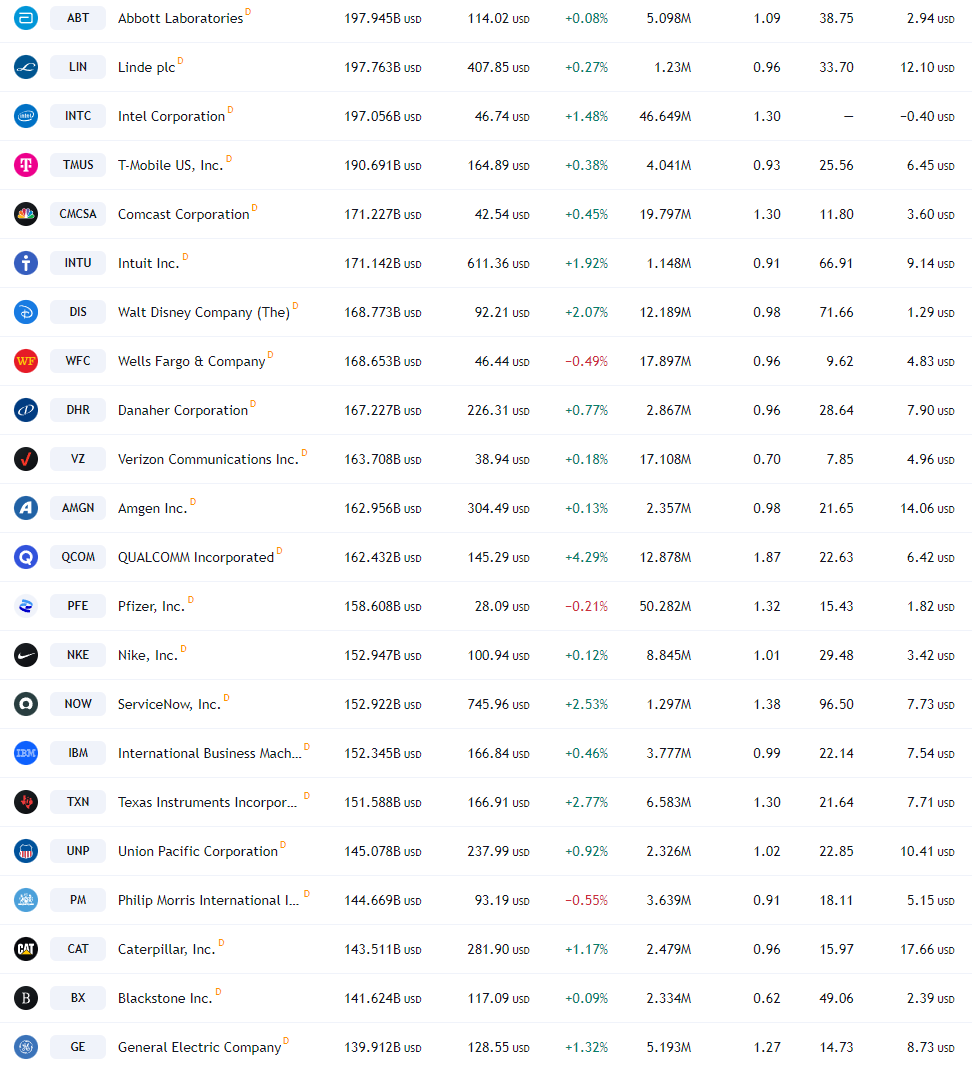
Task: Click the Philip Morris logo icon
Action: tap(26, 900)
